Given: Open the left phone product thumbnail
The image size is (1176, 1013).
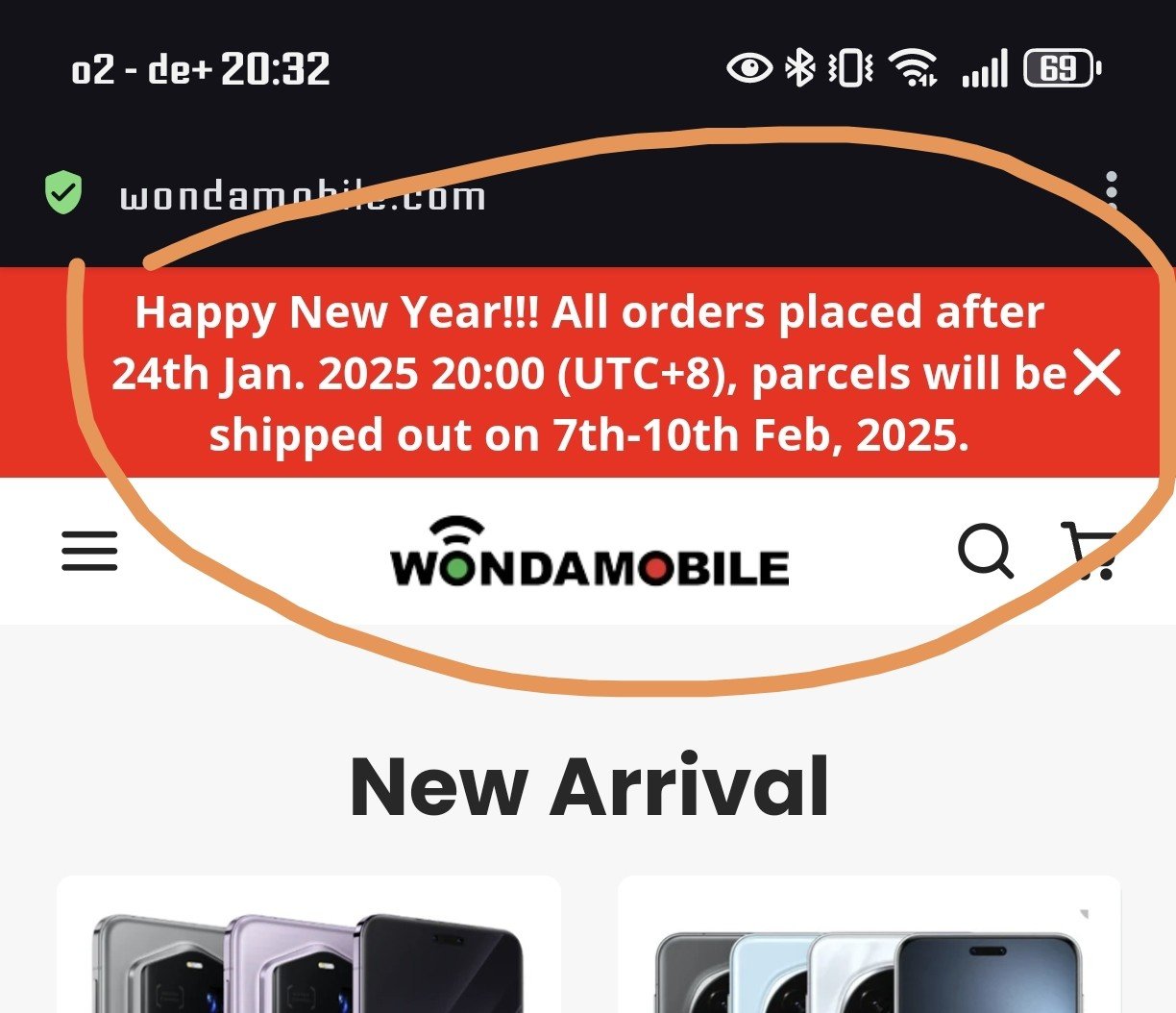Looking at the screenshot, I should click(308, 944).
